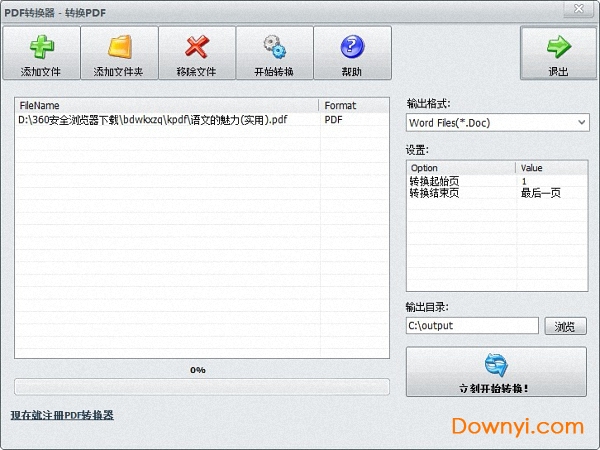Click the Format column header
This screenshot has width=600, height=450.
(x=354, y=105)
